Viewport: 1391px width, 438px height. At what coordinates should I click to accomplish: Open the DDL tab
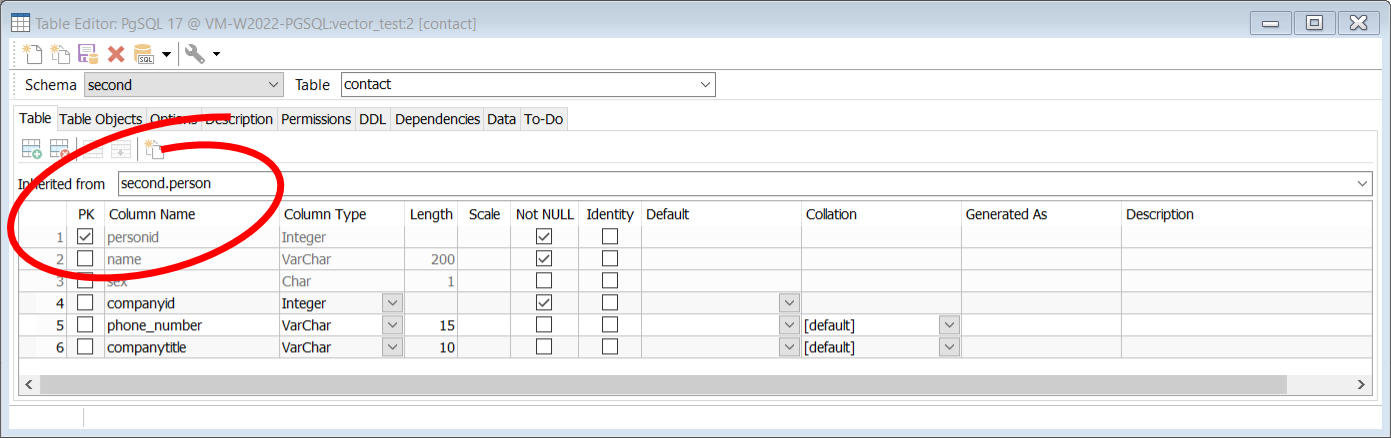pos(372,119)
